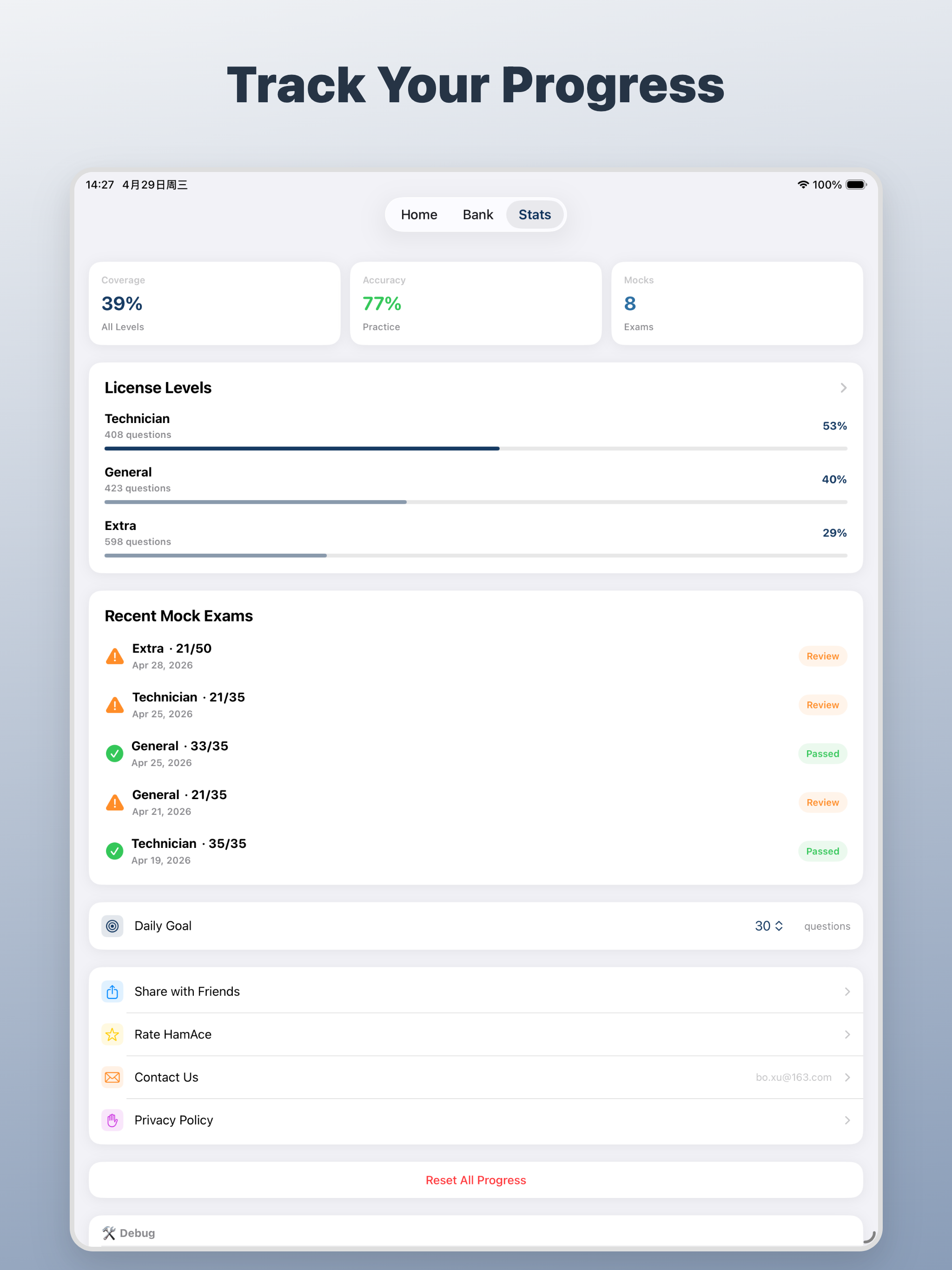
Task: Open the Daily Goal 30 questions picker
Action: pyautogui.click(x=769, y=926)
